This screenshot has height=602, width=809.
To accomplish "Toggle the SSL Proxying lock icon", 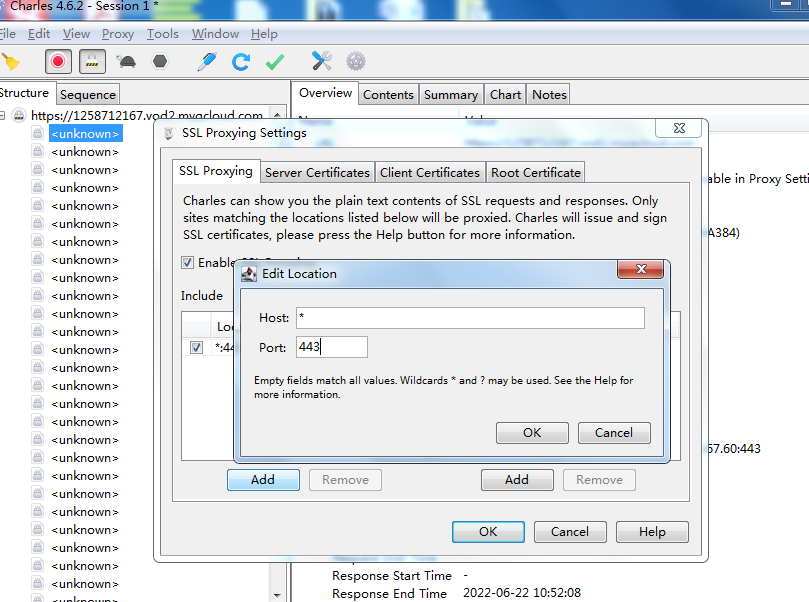I will tap(93, 61).
